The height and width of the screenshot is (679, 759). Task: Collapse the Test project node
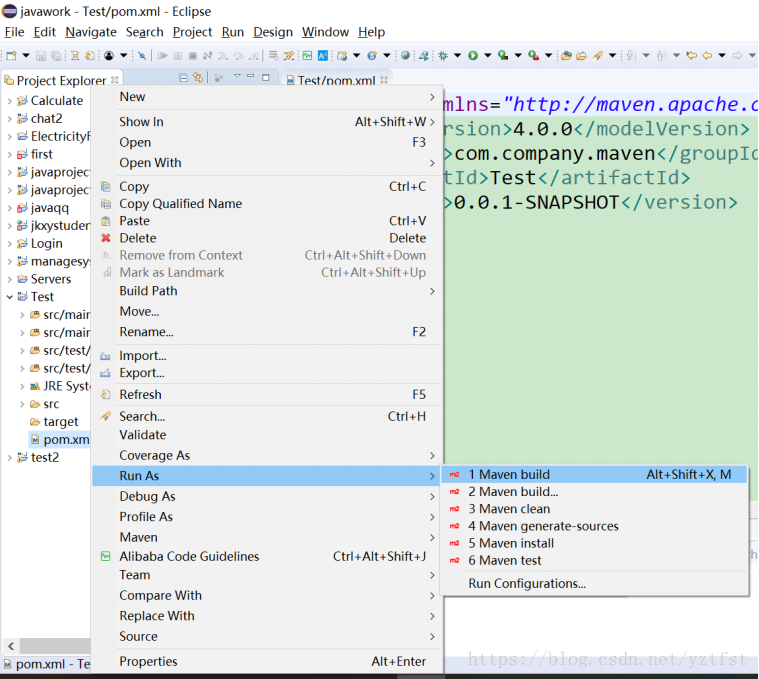tap(10, 297)
